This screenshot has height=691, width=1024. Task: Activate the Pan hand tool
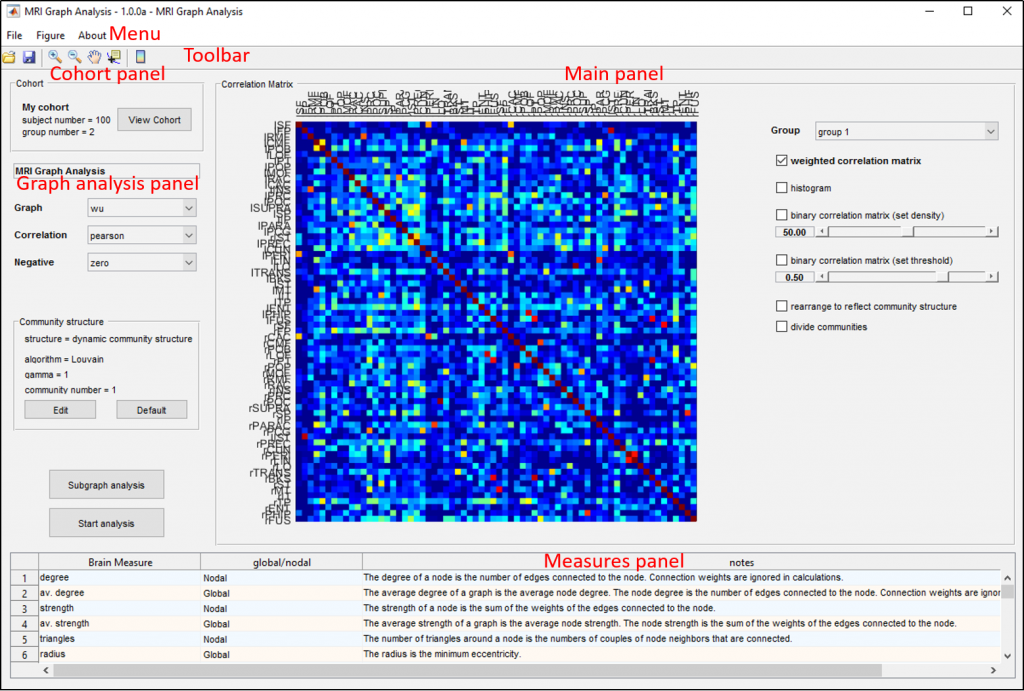[94, 57]
